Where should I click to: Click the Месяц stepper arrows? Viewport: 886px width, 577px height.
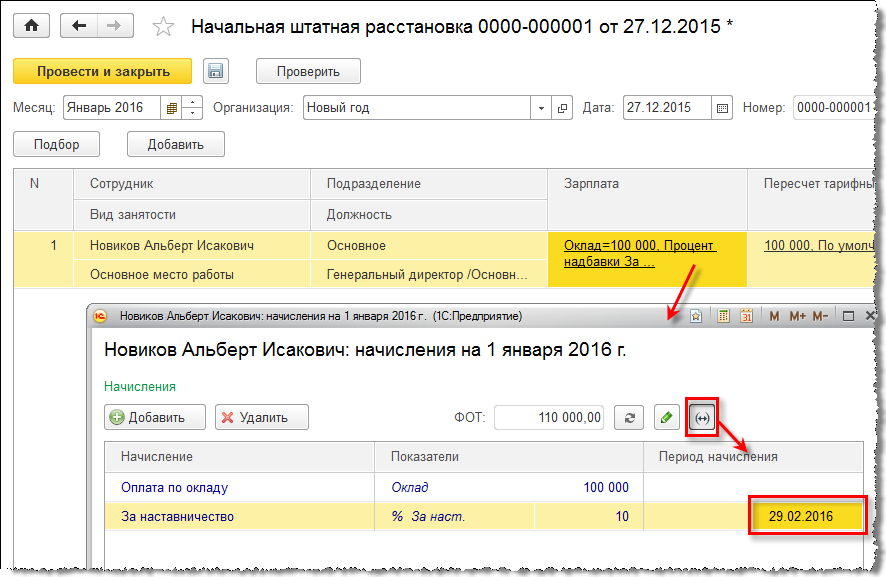(192, 108)
